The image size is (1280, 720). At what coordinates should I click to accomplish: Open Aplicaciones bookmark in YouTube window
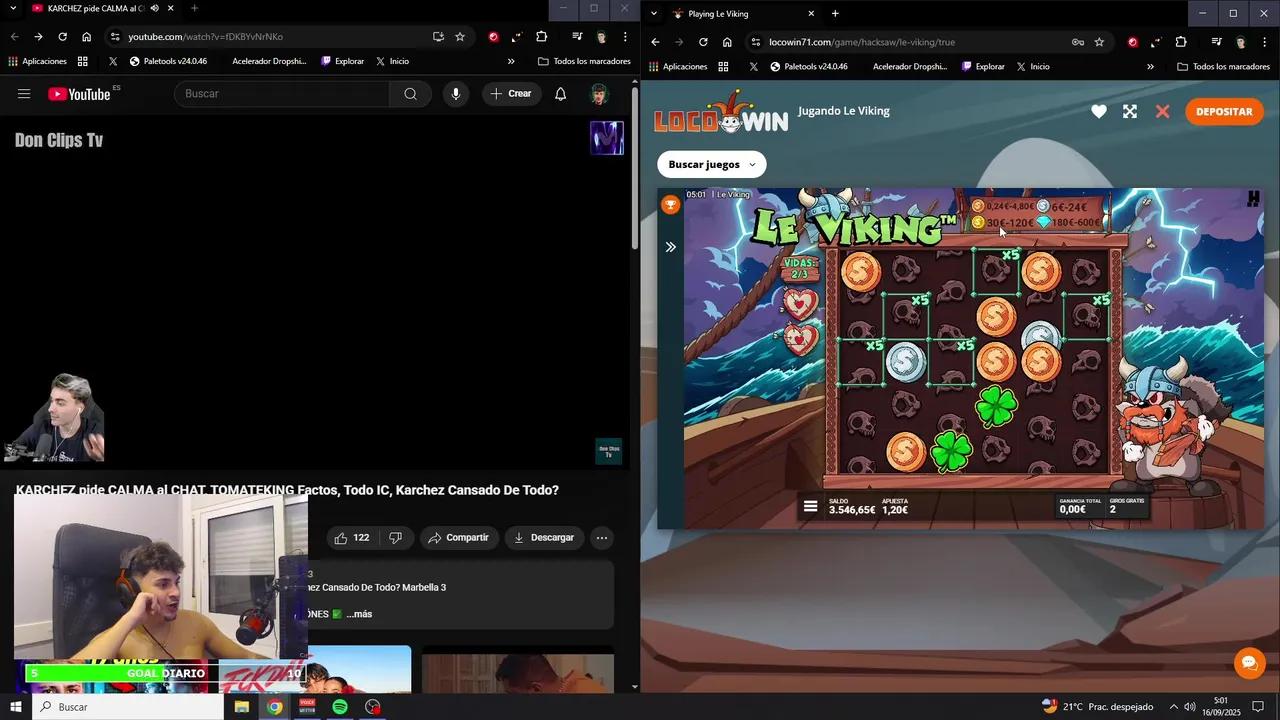(x=37, y=61)
